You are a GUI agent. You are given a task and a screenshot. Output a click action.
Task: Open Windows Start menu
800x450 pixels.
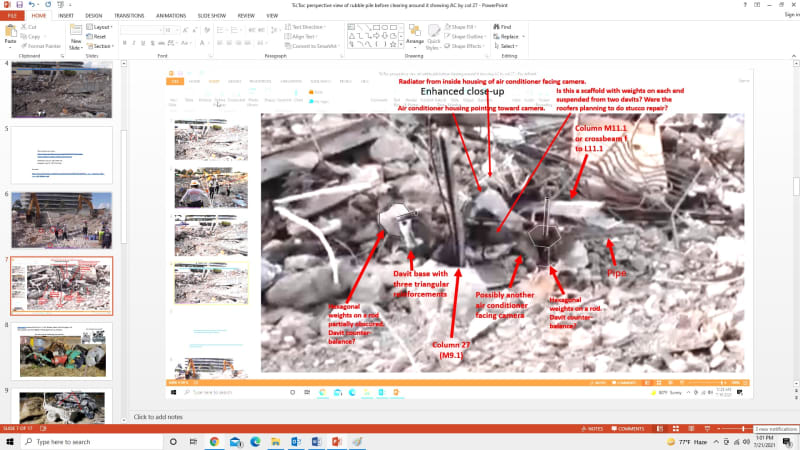[10, 441]
